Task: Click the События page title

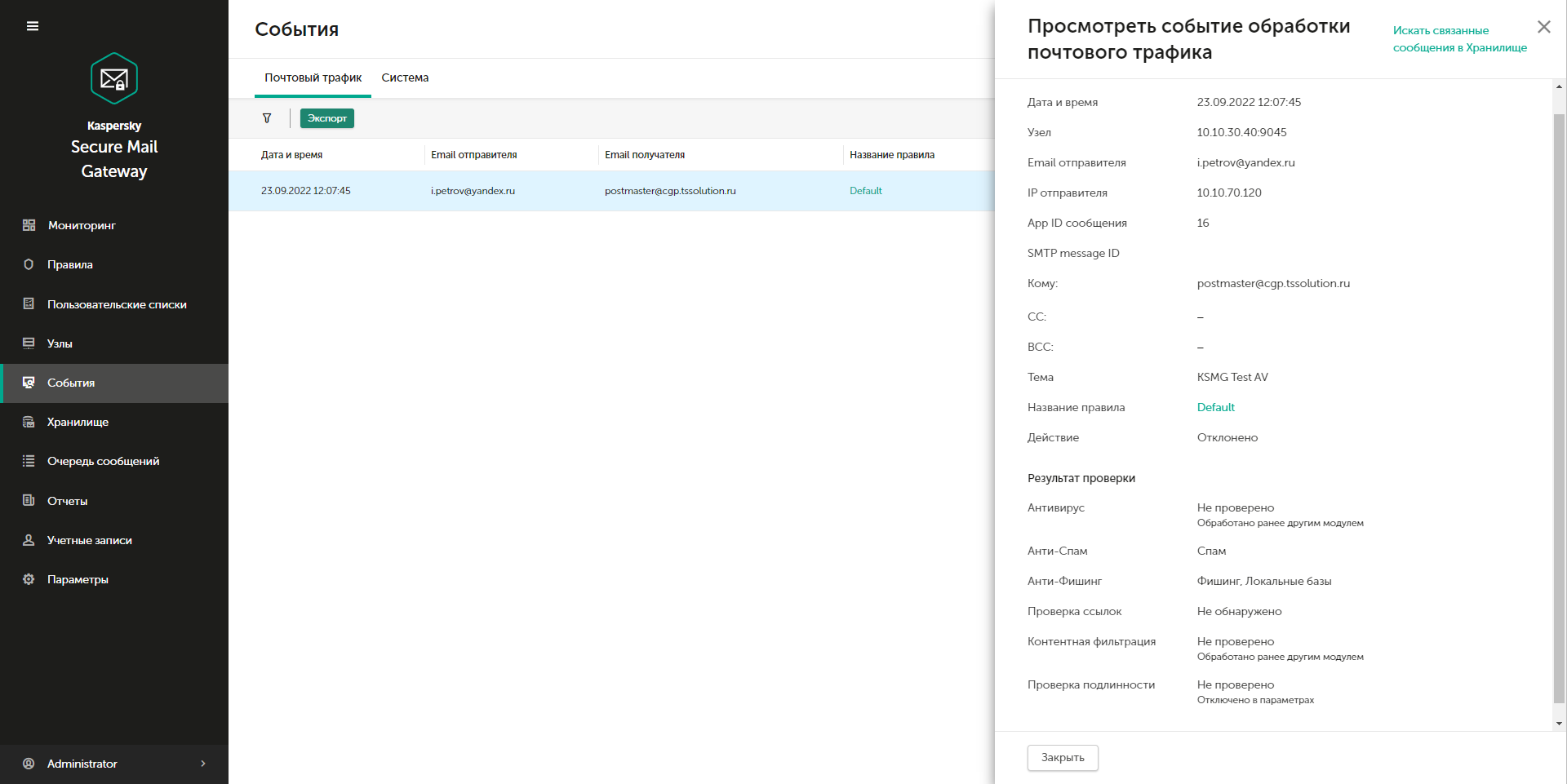Action: click(x=296, y=29)
